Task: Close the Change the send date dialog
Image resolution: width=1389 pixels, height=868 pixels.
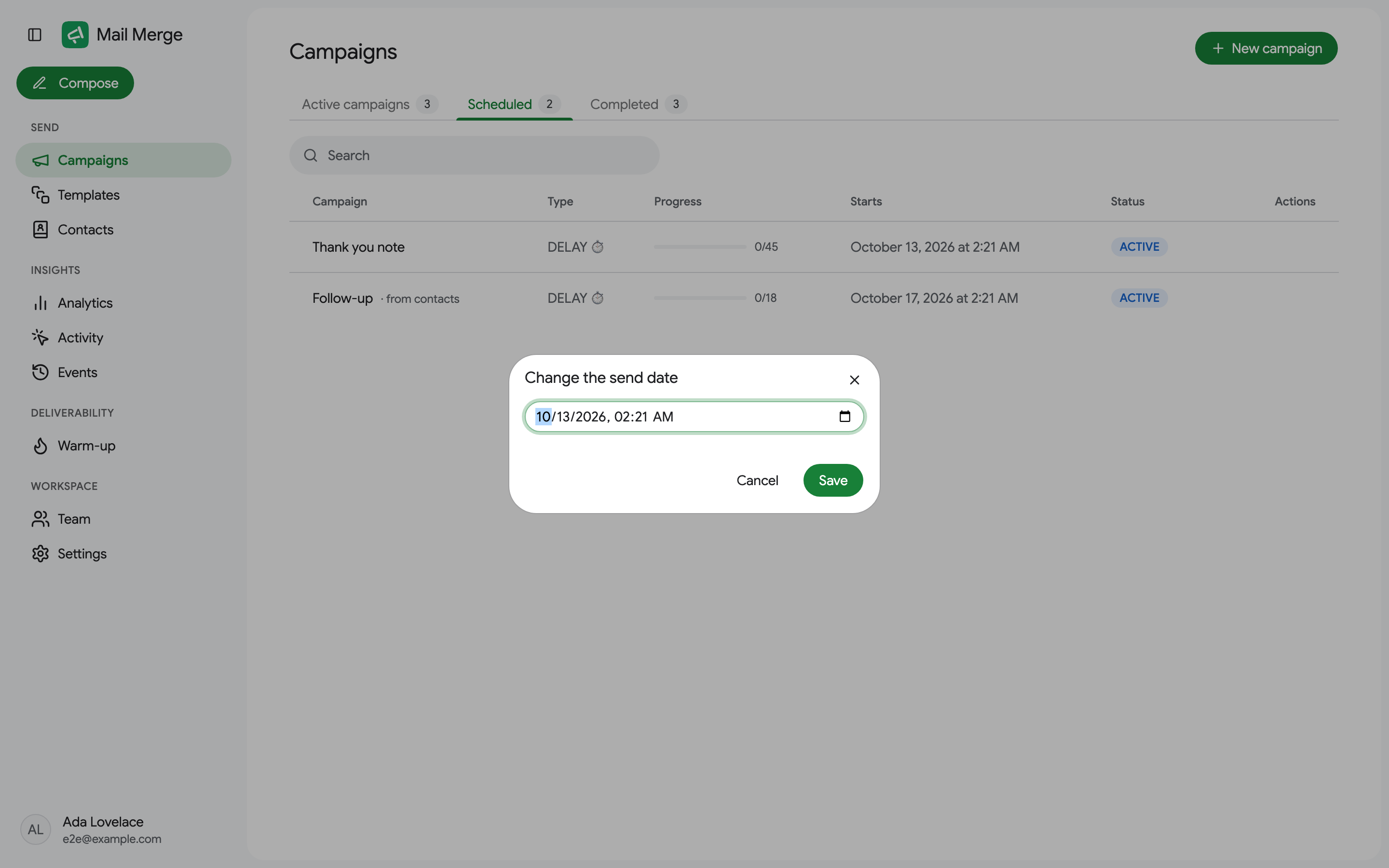Action: pyautogui.click(x=854, y=380)
